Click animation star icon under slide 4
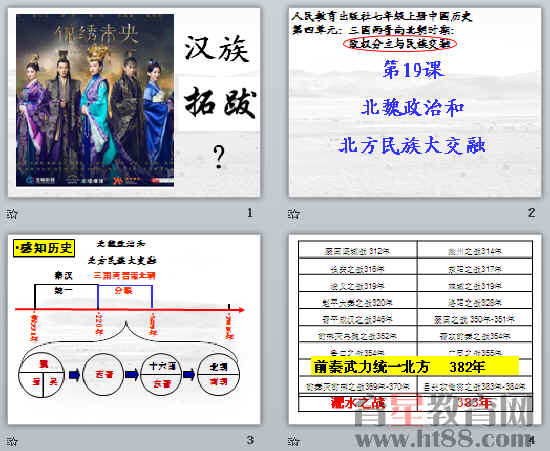 pyautogui.click(x=294, y=440)
